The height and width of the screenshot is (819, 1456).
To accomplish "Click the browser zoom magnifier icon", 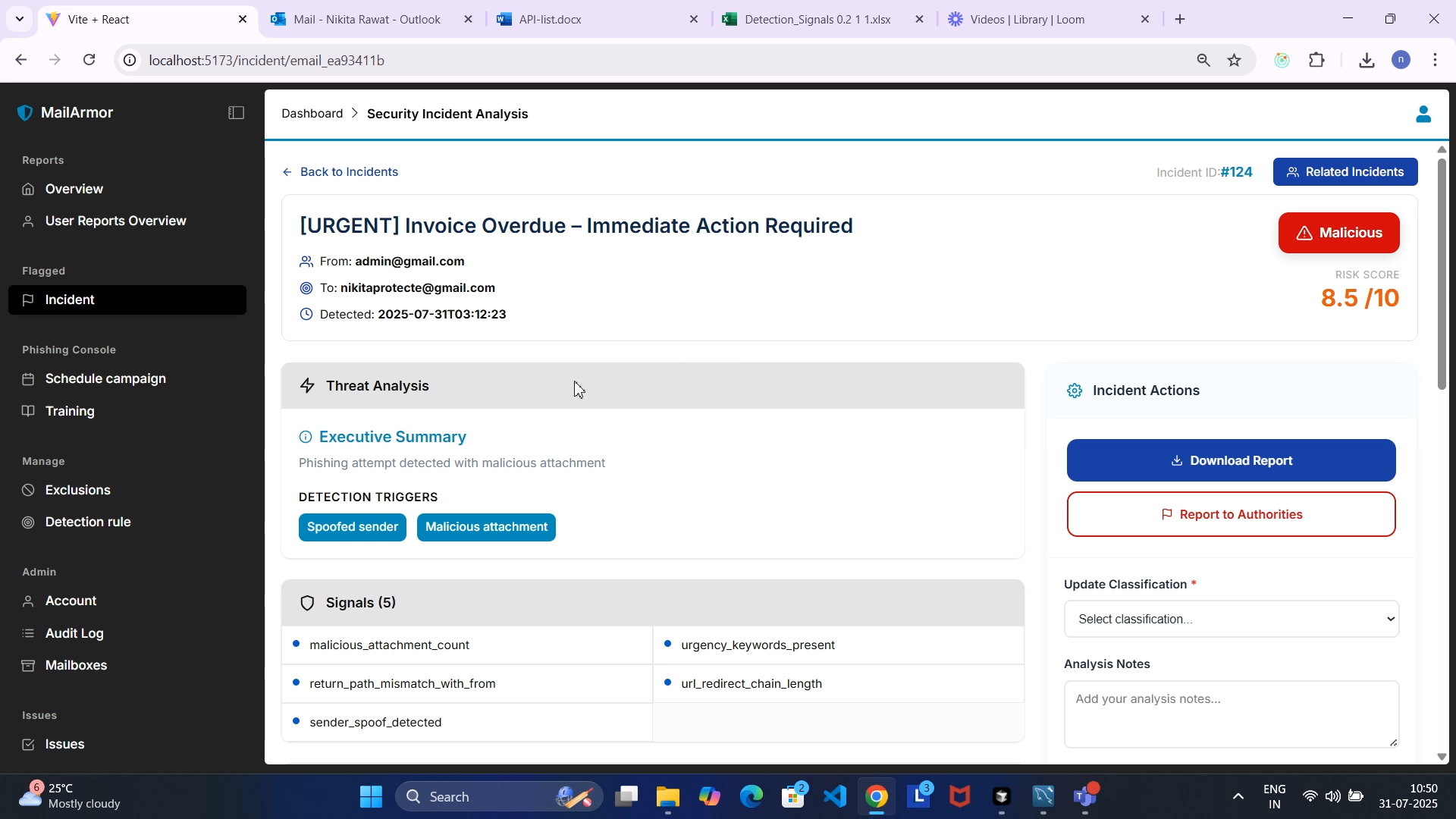I will click(1203, 61).
